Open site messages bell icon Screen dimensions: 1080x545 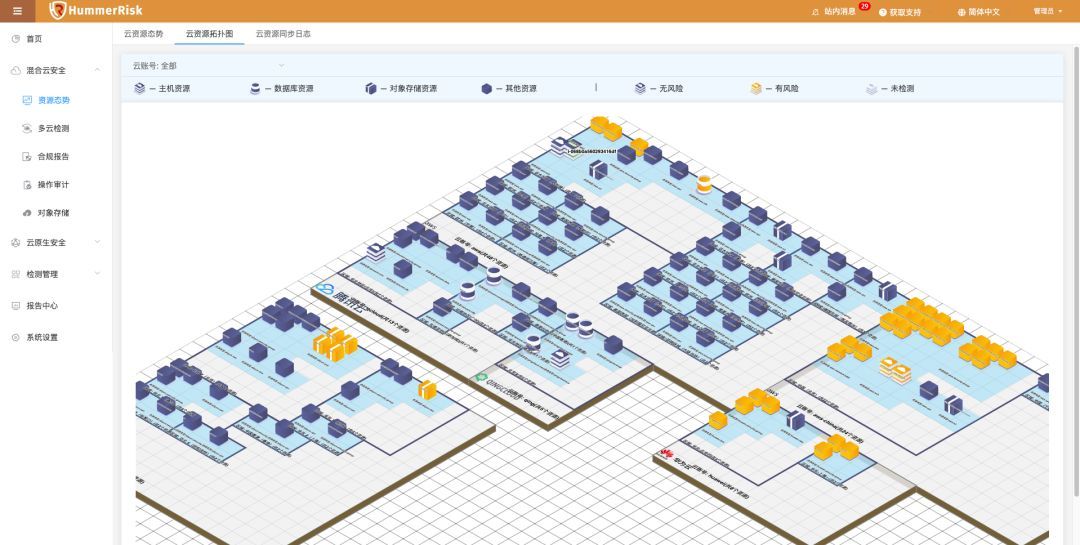[816, 12]
